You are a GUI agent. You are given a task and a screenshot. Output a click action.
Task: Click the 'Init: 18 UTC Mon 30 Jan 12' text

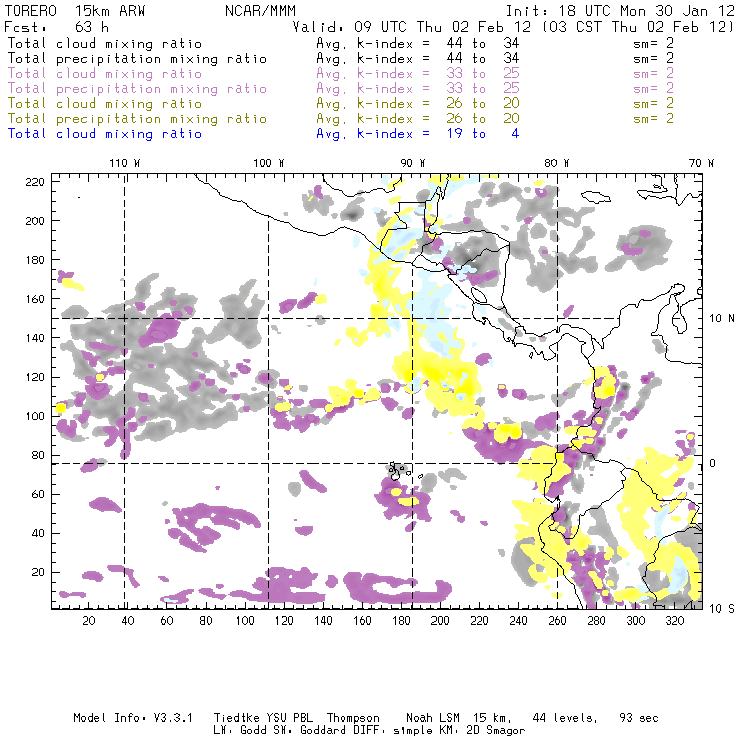pyautogui.click(x=620, y=11)
